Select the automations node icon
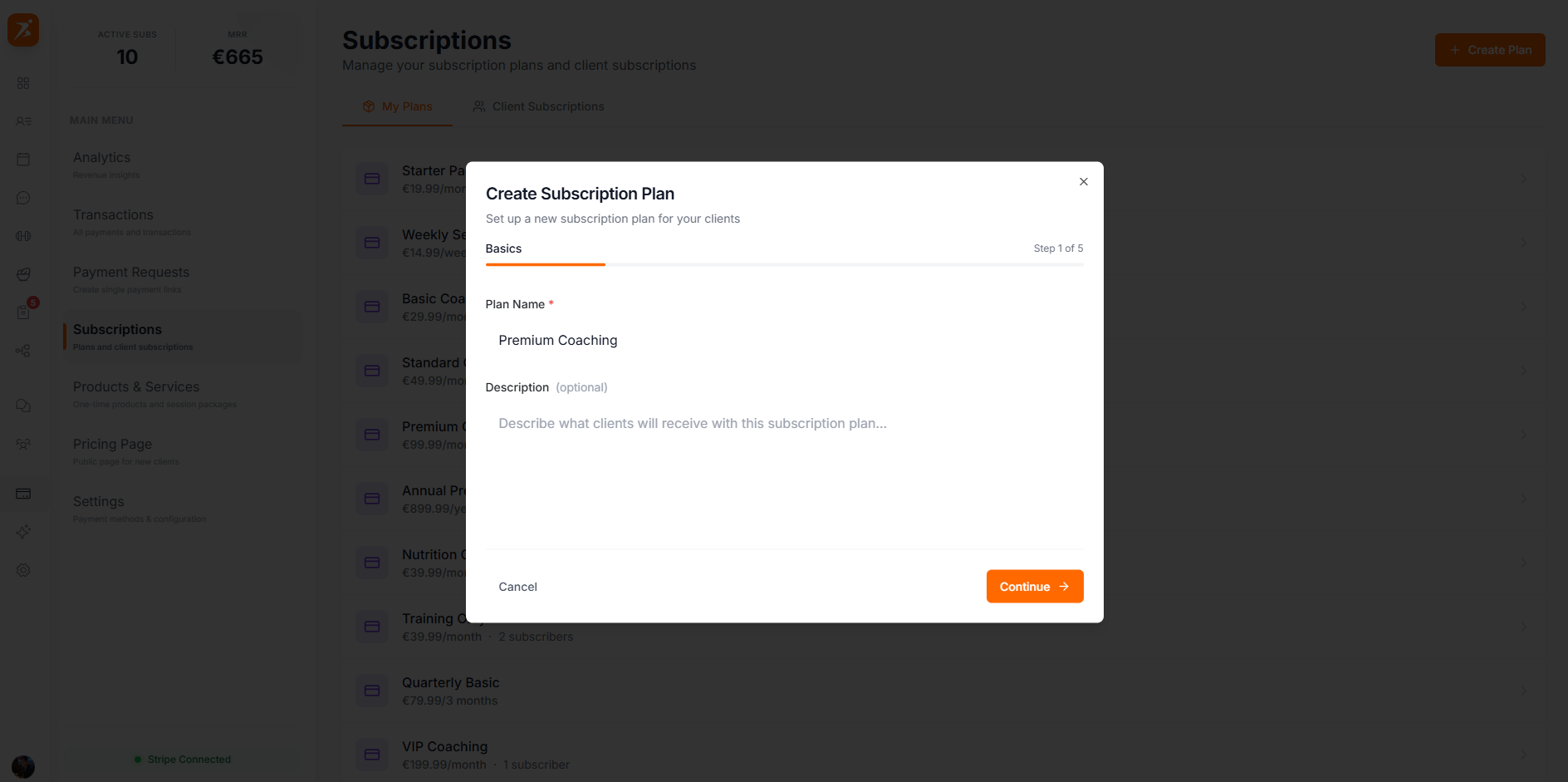Image resolution: width=1568 pixels, height=782 pixels. point(23,351)
